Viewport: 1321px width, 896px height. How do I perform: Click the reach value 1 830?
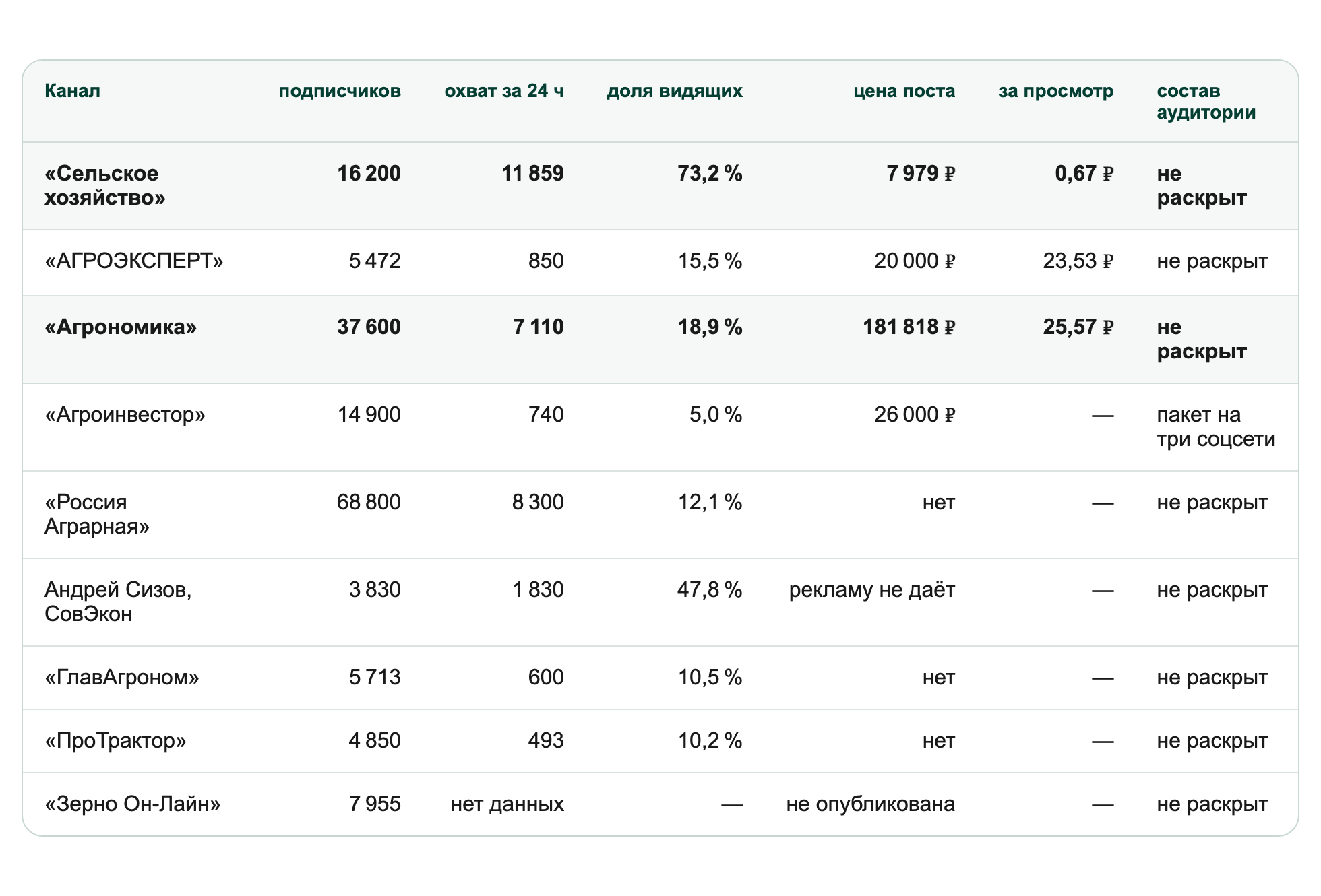click(539, 590)
